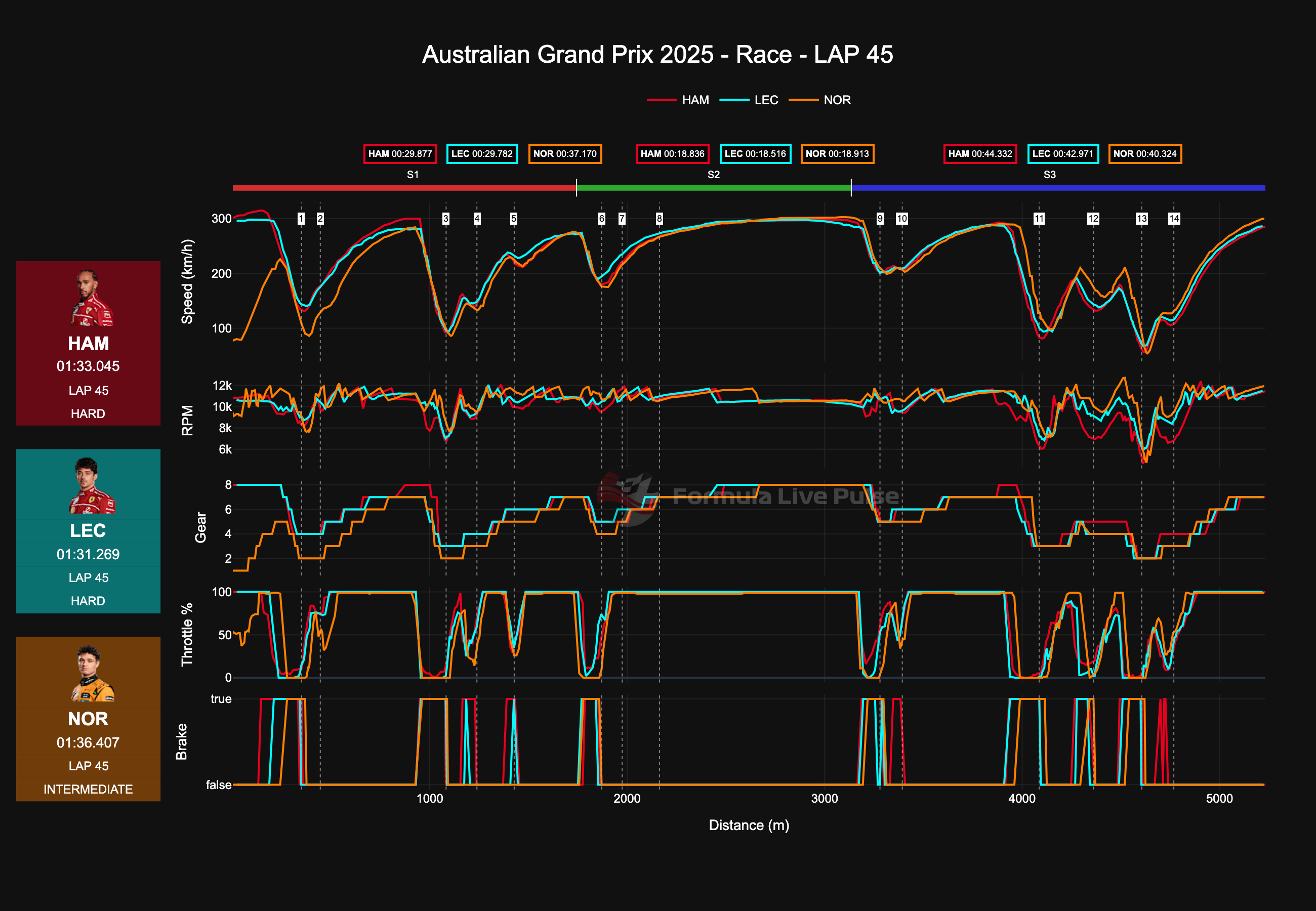This screenshot has height=911, width=1316.
Task: Click the S2 sector label
Action: 713,175
